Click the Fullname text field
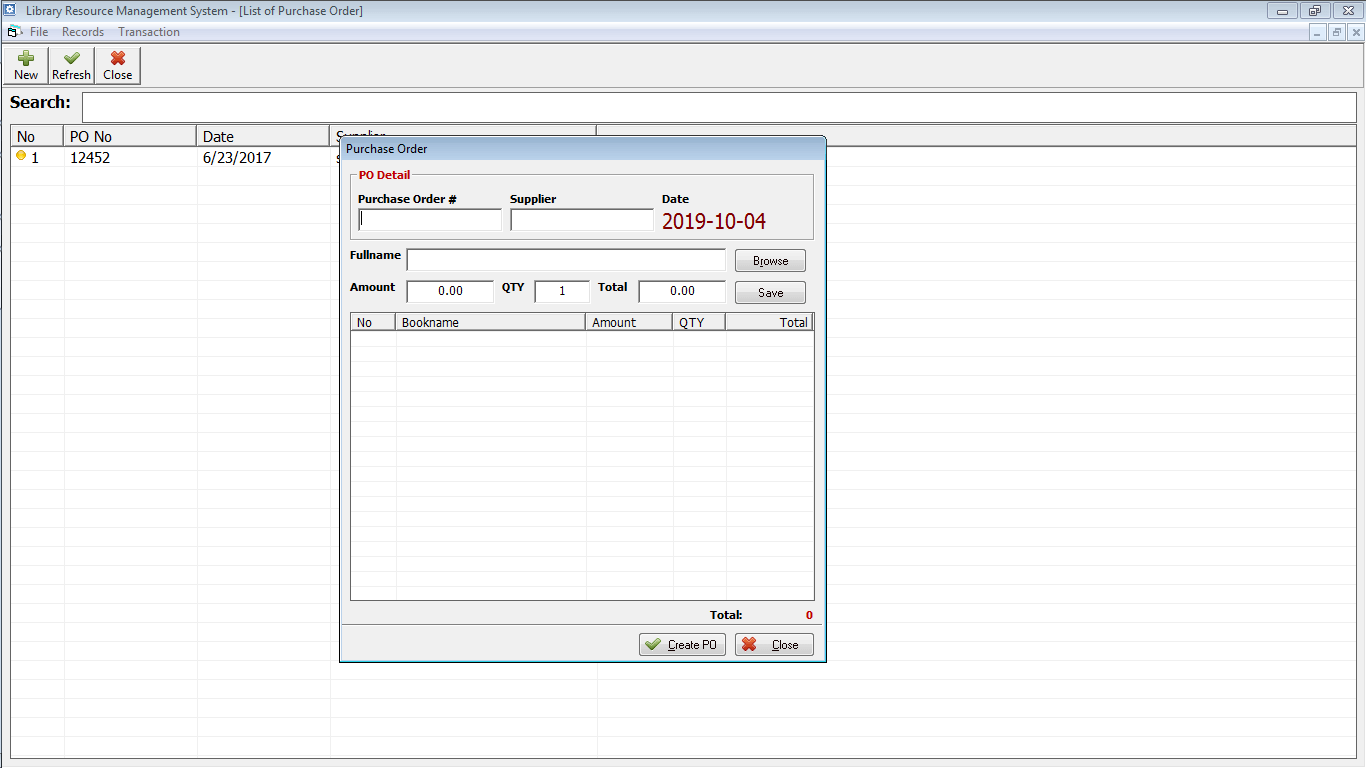Screen dimensions: 1366x768 pyautogui.click(x=566, y=260)
